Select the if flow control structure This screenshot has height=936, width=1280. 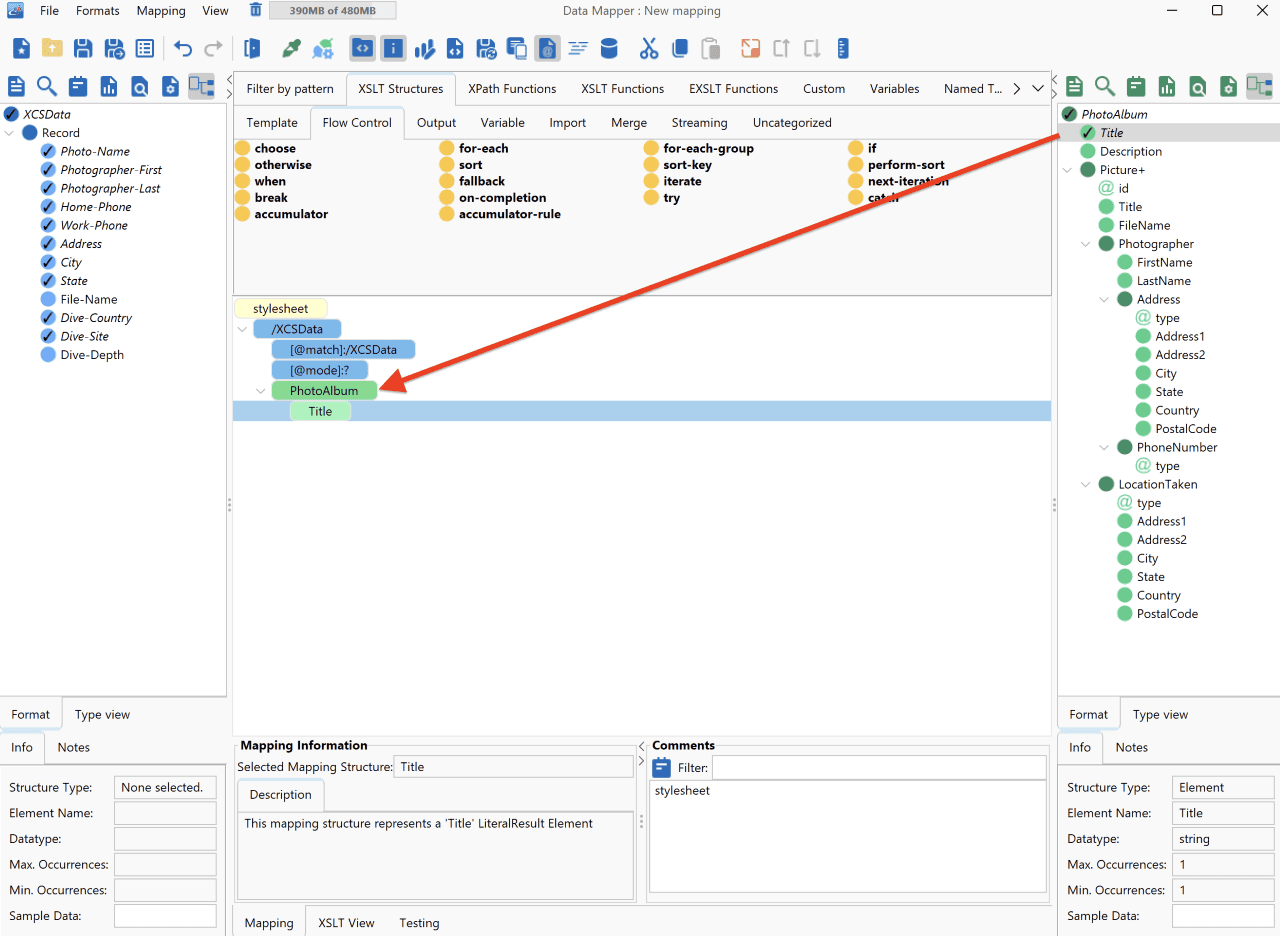862,148
